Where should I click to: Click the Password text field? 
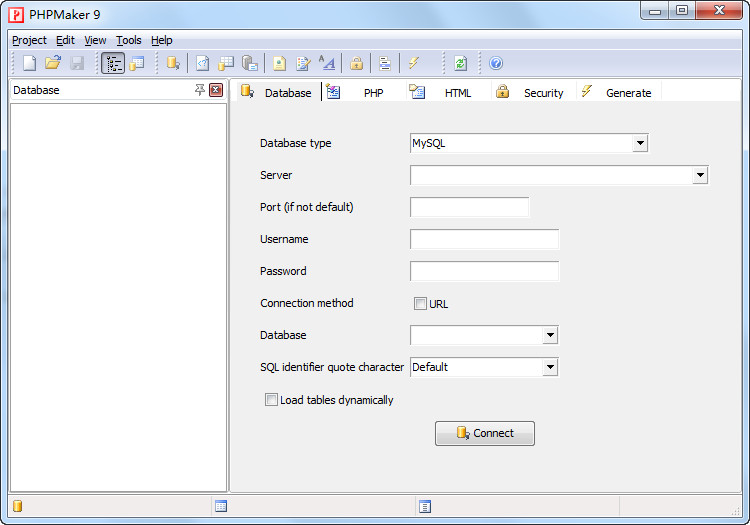coord(484,271)
